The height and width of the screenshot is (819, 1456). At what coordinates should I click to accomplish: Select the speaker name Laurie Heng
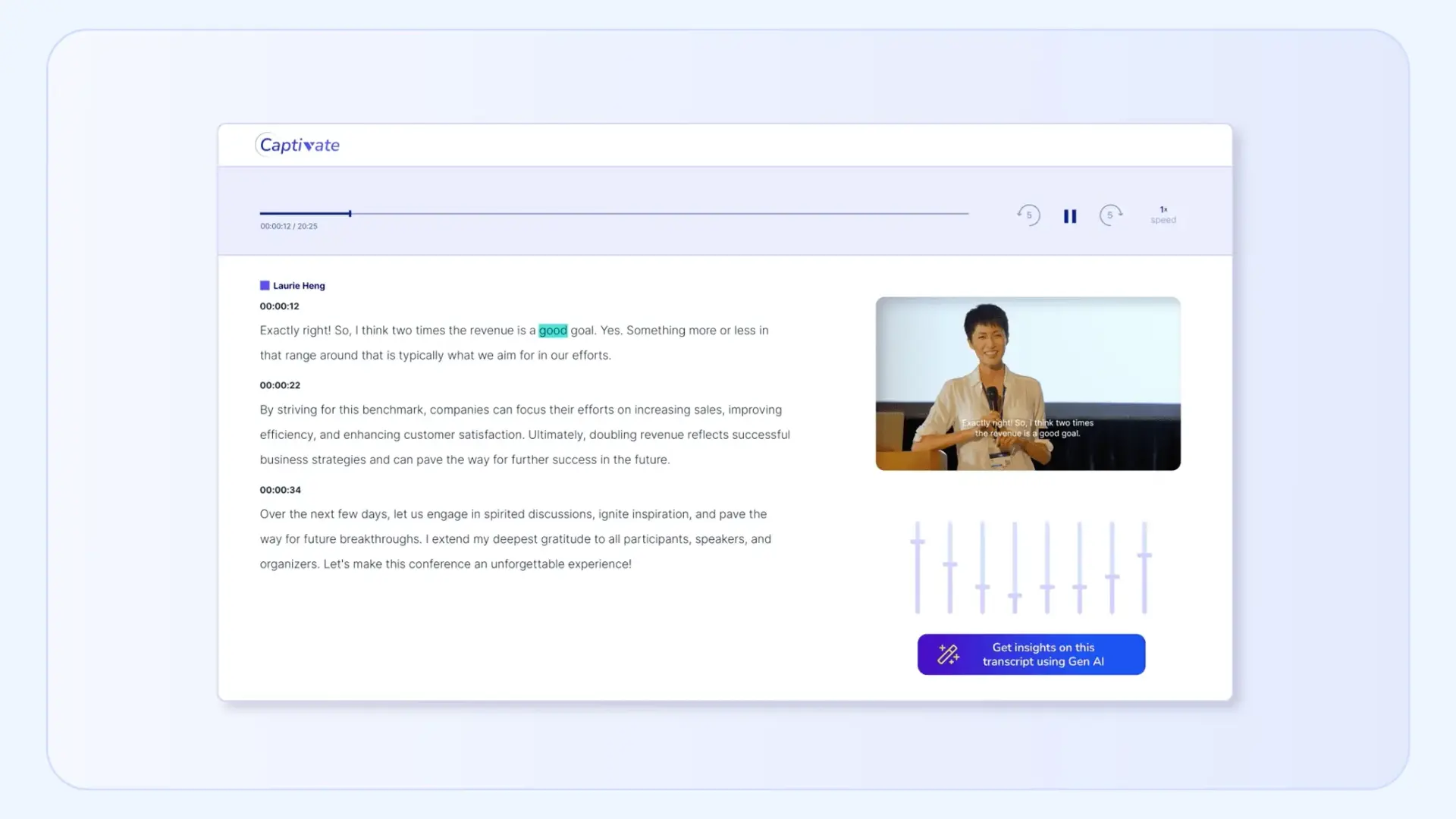tap(298, 285)
